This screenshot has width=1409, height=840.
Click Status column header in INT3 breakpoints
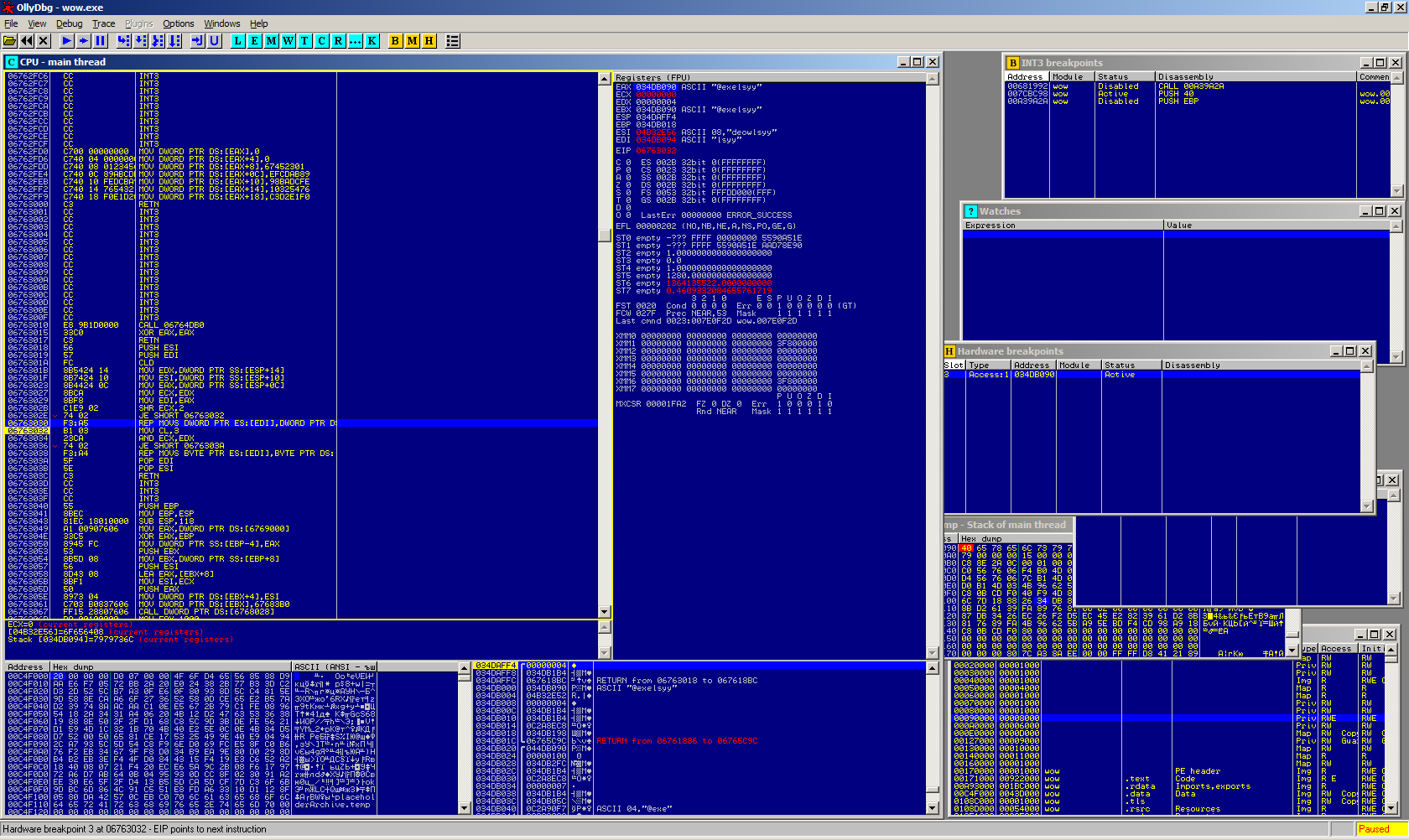tap(1124, 76)
